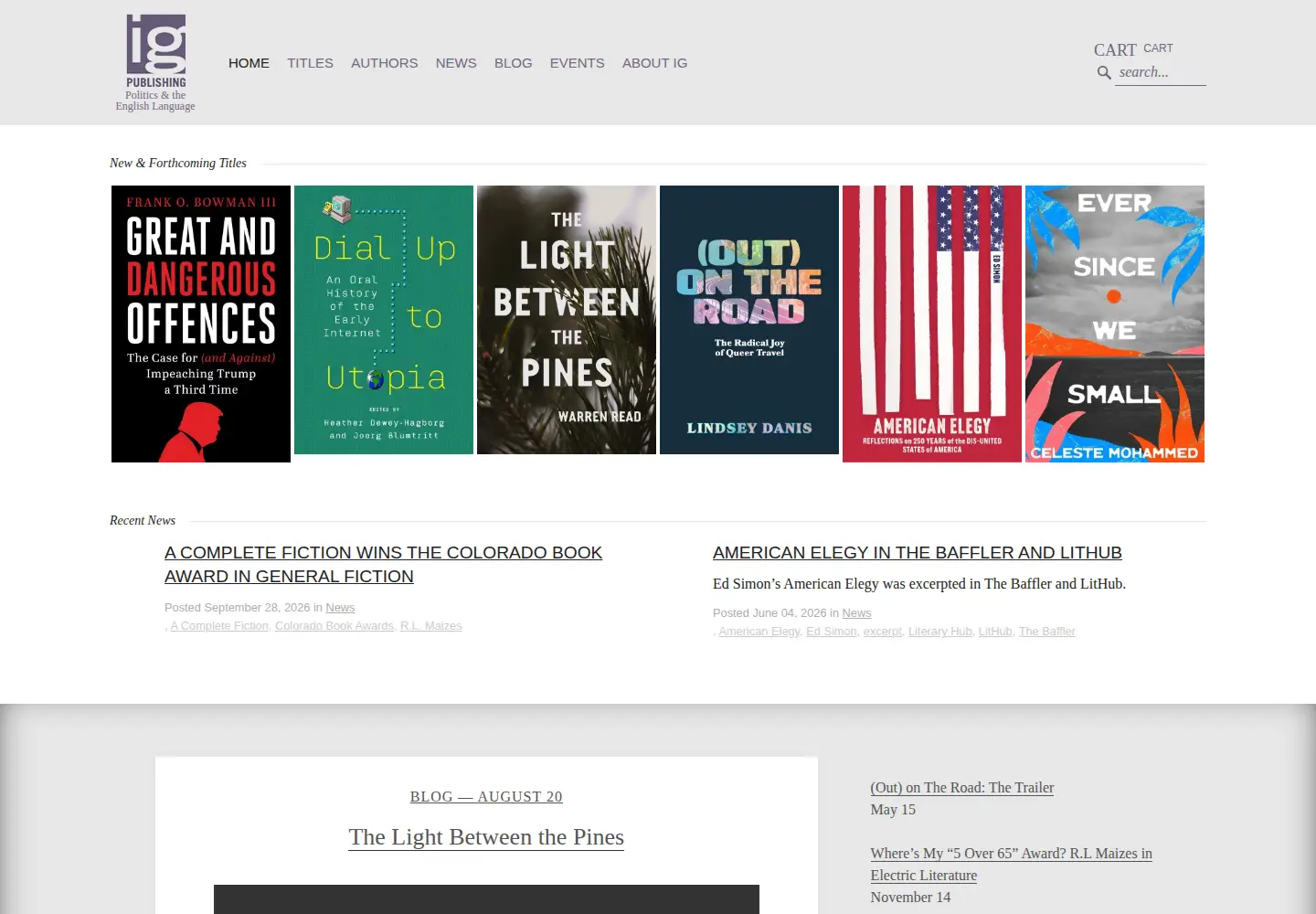
Task: Open the Blog page in navigation
Action: tap(513, 63)
